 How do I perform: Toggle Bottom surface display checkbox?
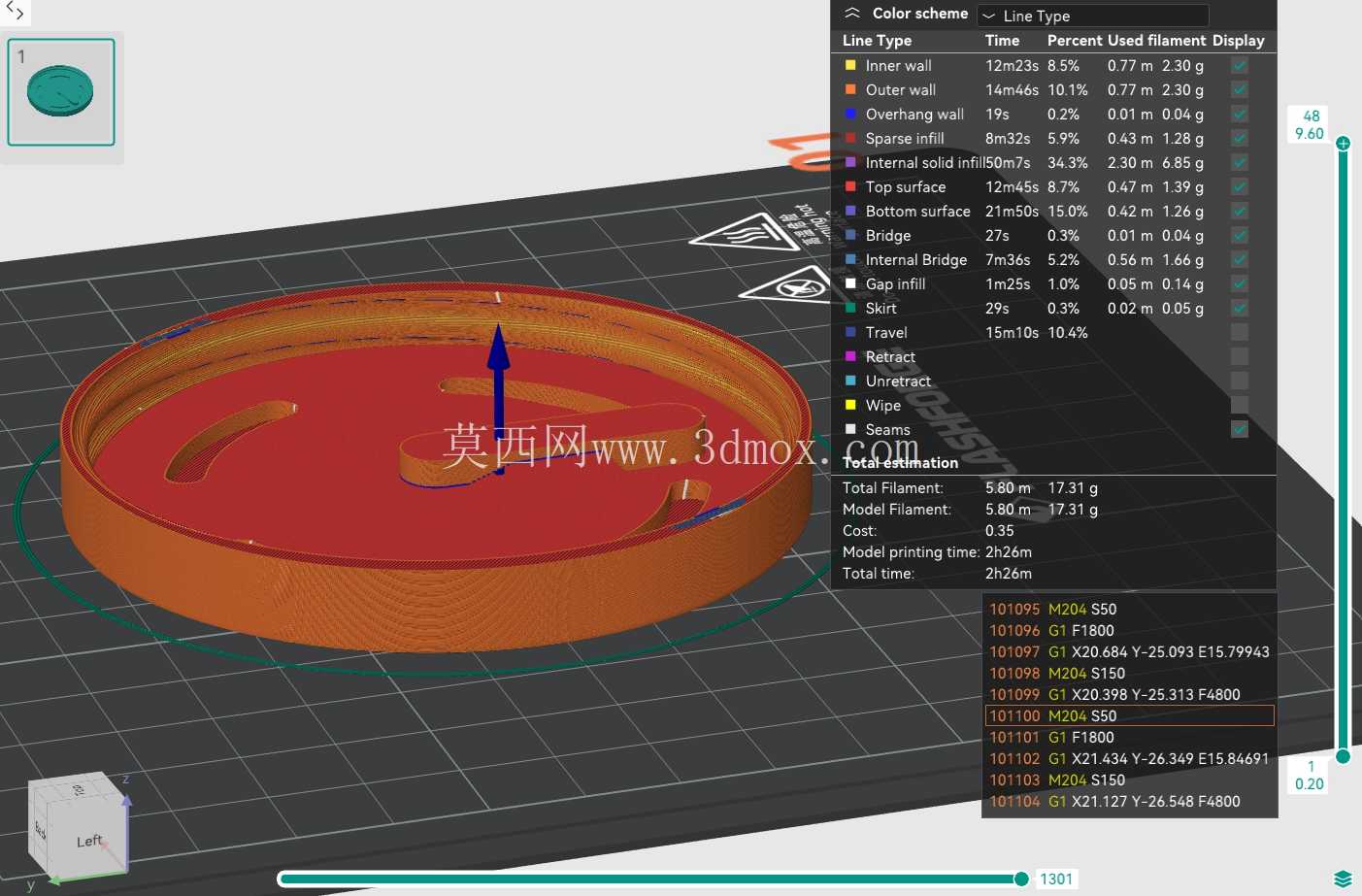(1240, 211)
